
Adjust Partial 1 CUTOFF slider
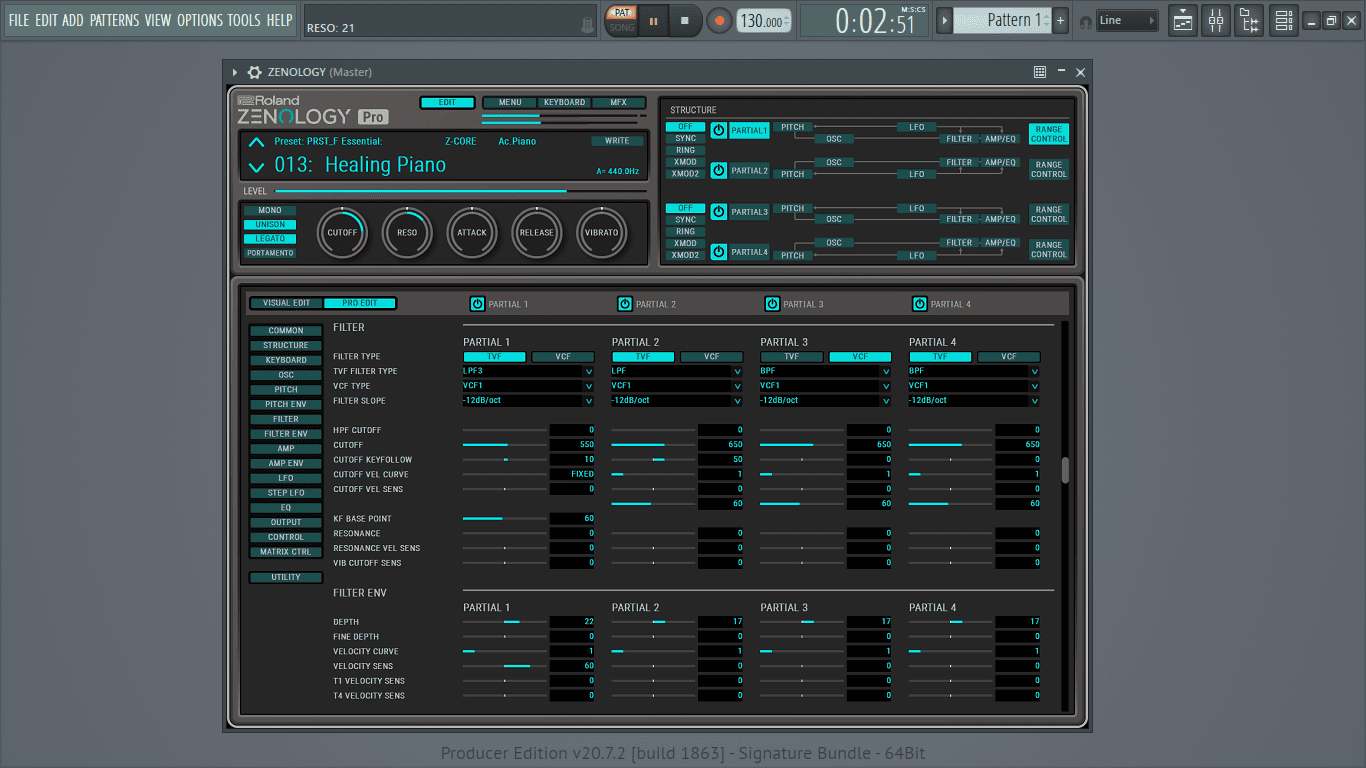(x=505, y=445)
